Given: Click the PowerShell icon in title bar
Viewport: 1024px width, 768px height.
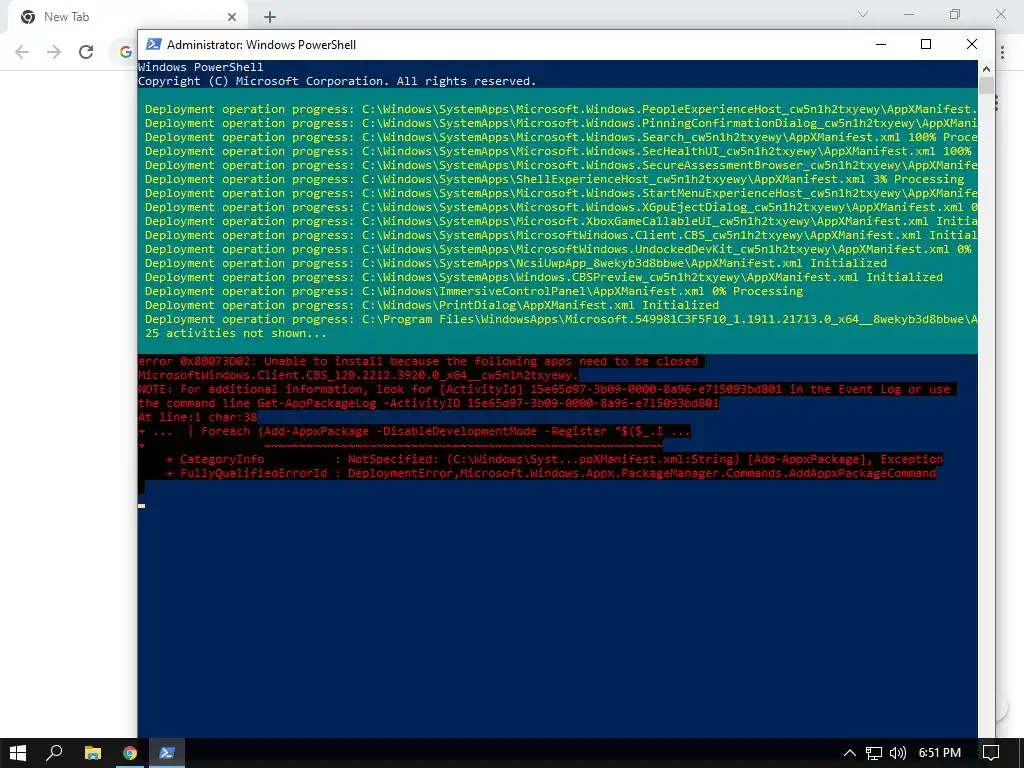Looking at the screenshot, I should tap(153, 44).
